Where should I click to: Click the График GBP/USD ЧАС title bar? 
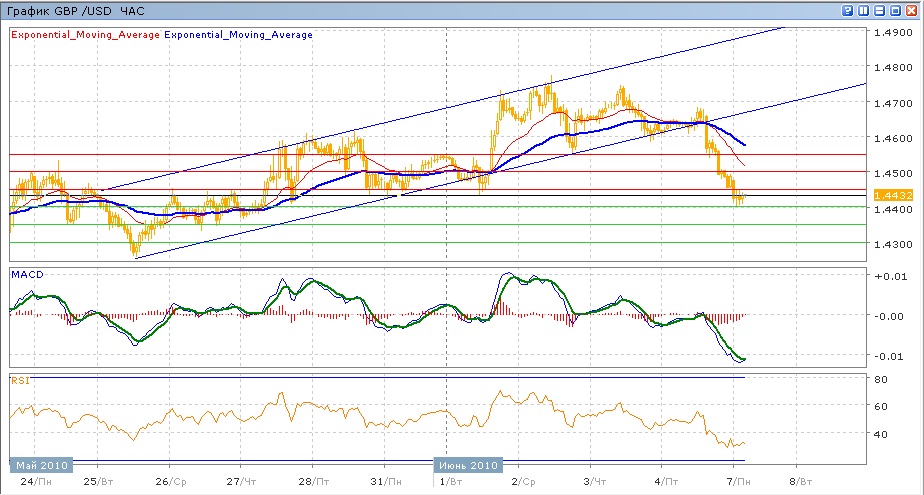(x=74, y=11)
